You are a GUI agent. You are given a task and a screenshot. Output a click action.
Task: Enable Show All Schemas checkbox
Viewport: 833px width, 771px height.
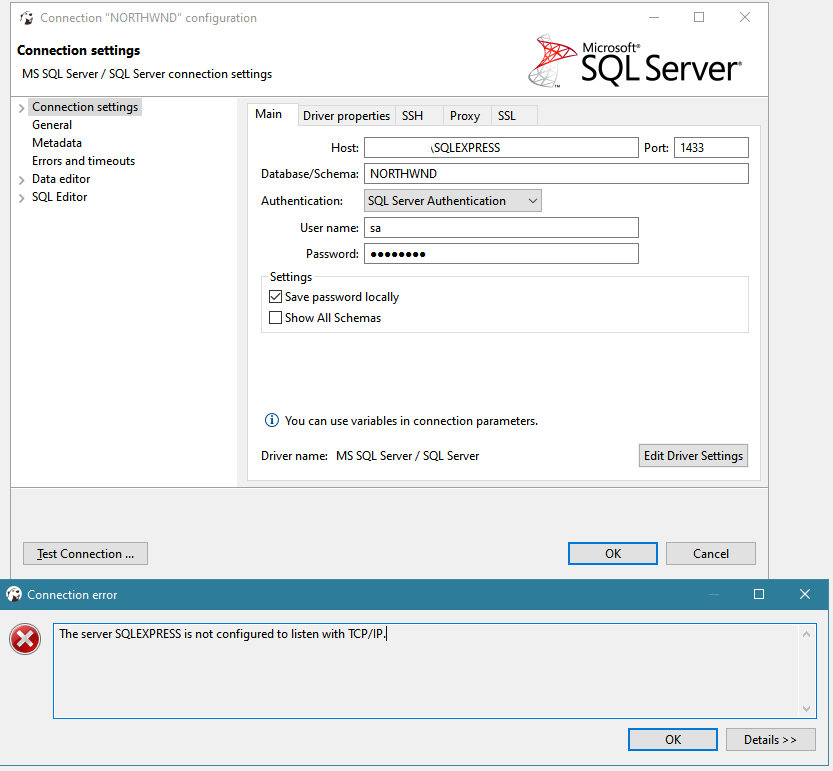point(275,318)
